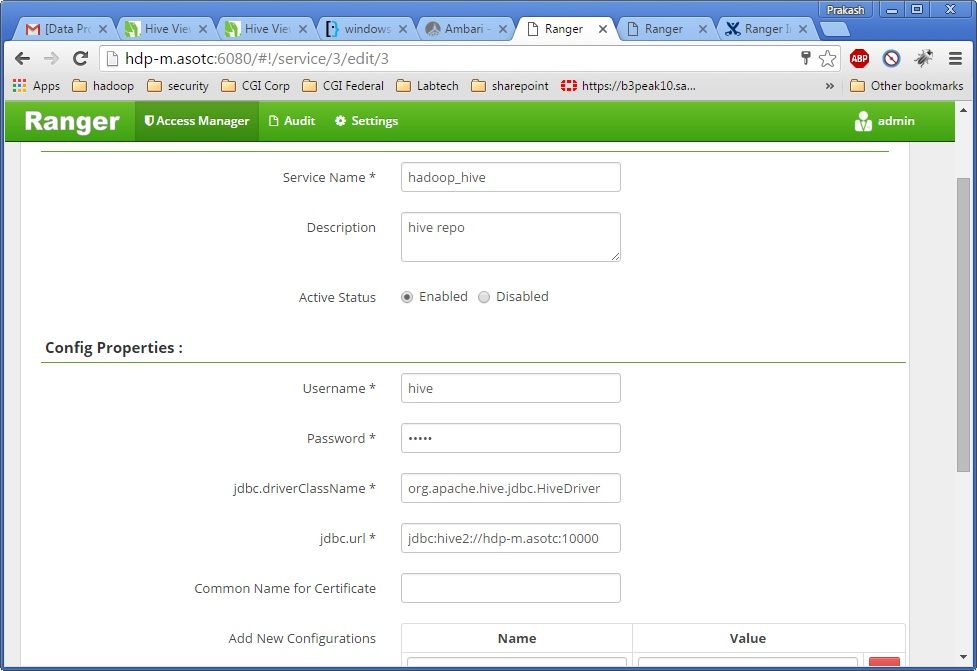The width and height of the screenshot is (977, 671).
Task: Open the hadoop bookmarks folder
Action: click(103, 86)
